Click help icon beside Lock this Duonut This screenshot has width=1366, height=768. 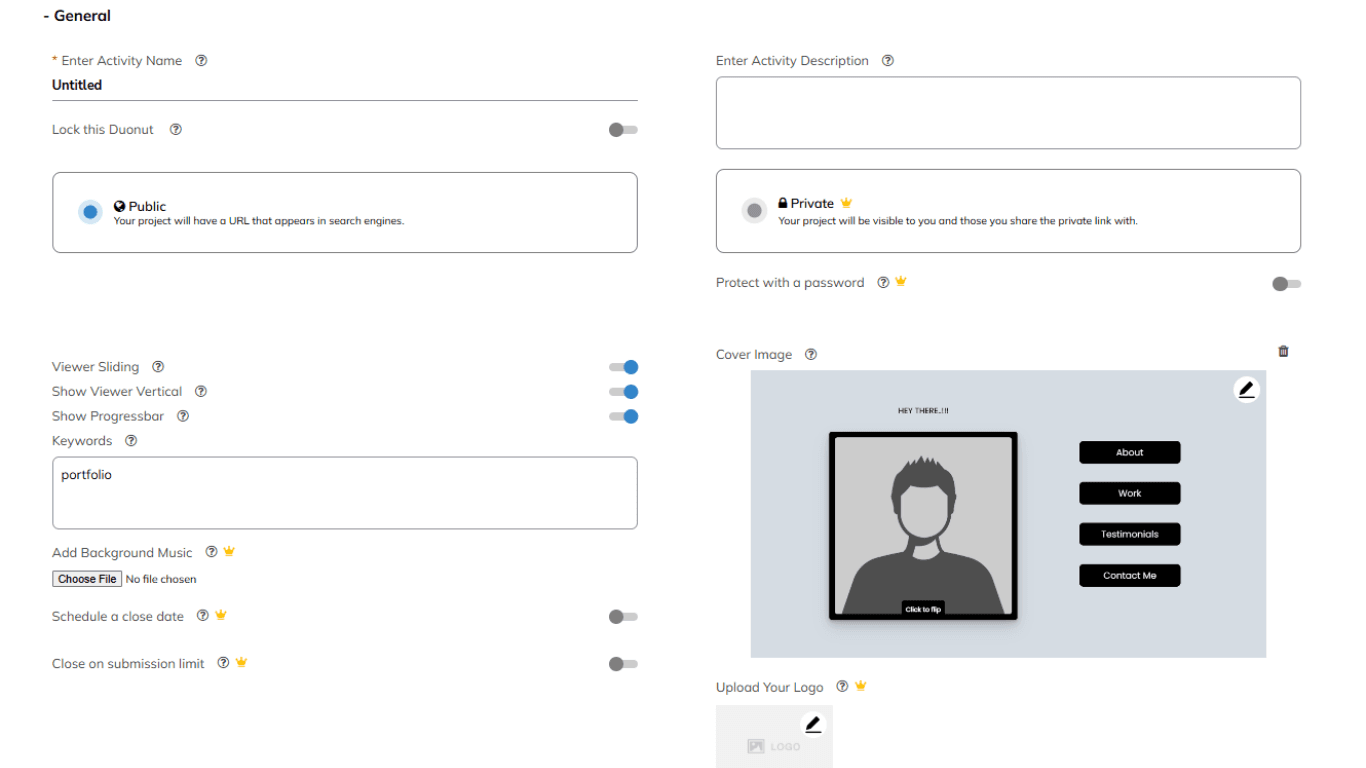pyautogui.click(x=176, y=130)
